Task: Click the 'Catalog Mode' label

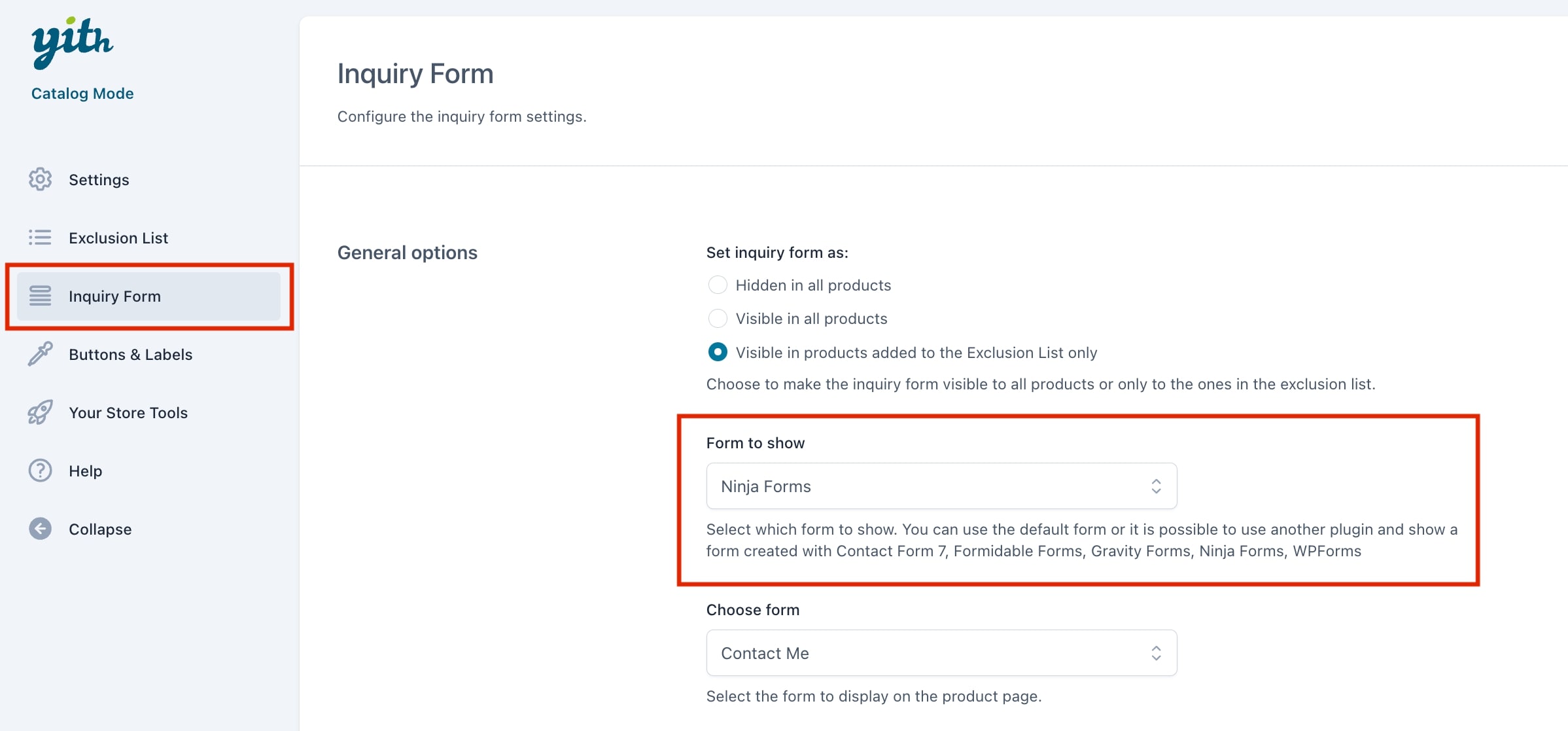Action: click(82, 94)
